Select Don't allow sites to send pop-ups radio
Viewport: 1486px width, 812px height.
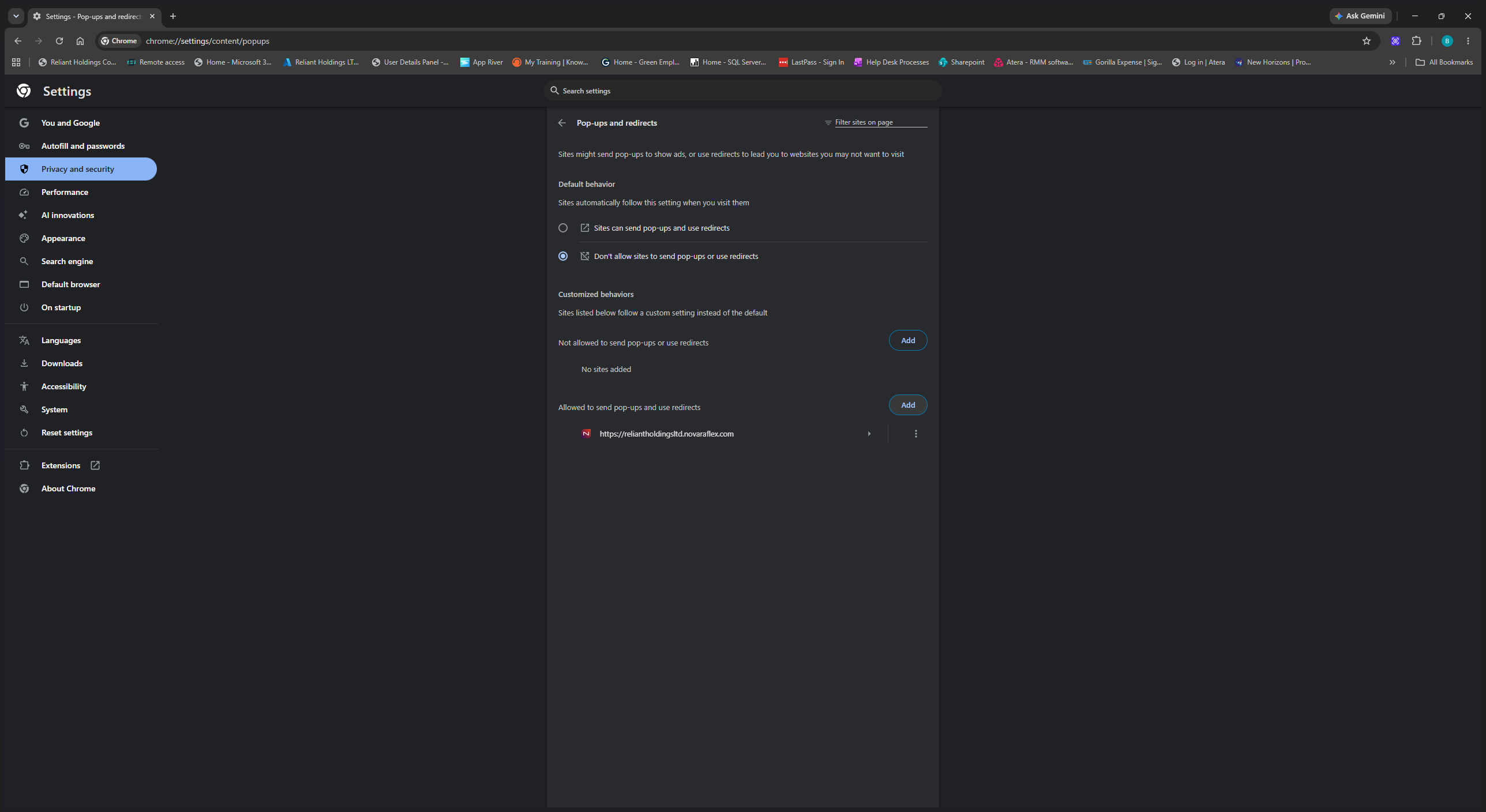point(563,256)
